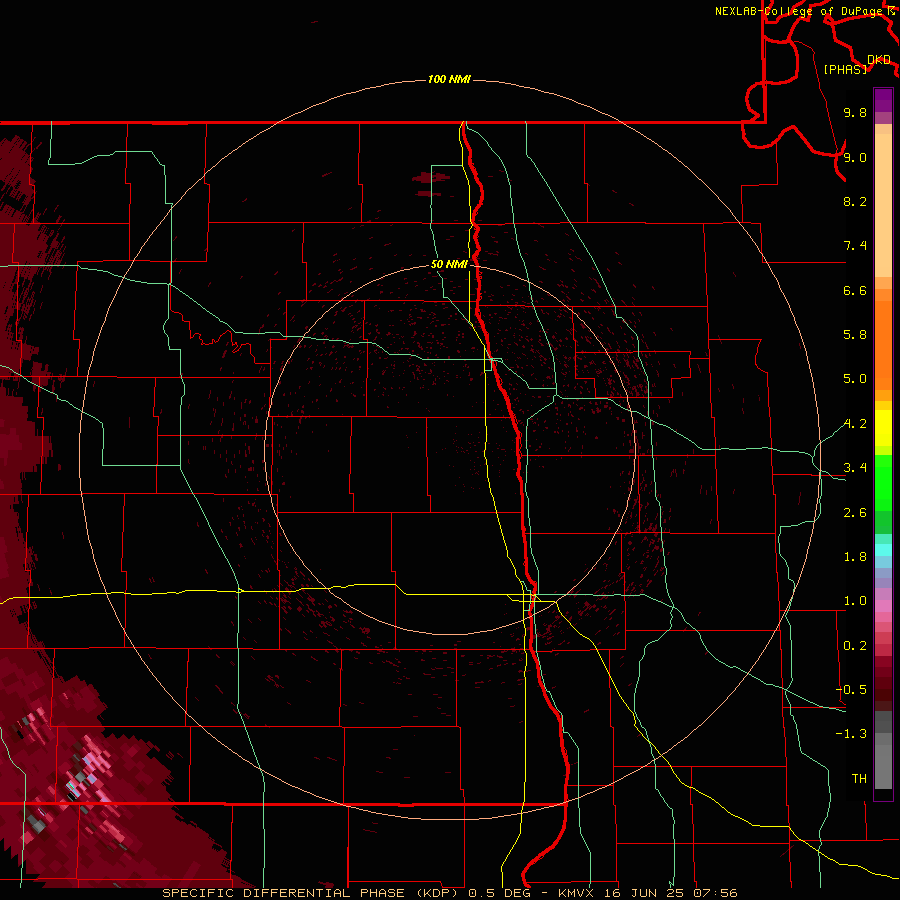The height and width of the screenshot is (900, 900).
Task: Click the 7.4 value on color scale
Action: pyautogui.click(x=855, y=246)
